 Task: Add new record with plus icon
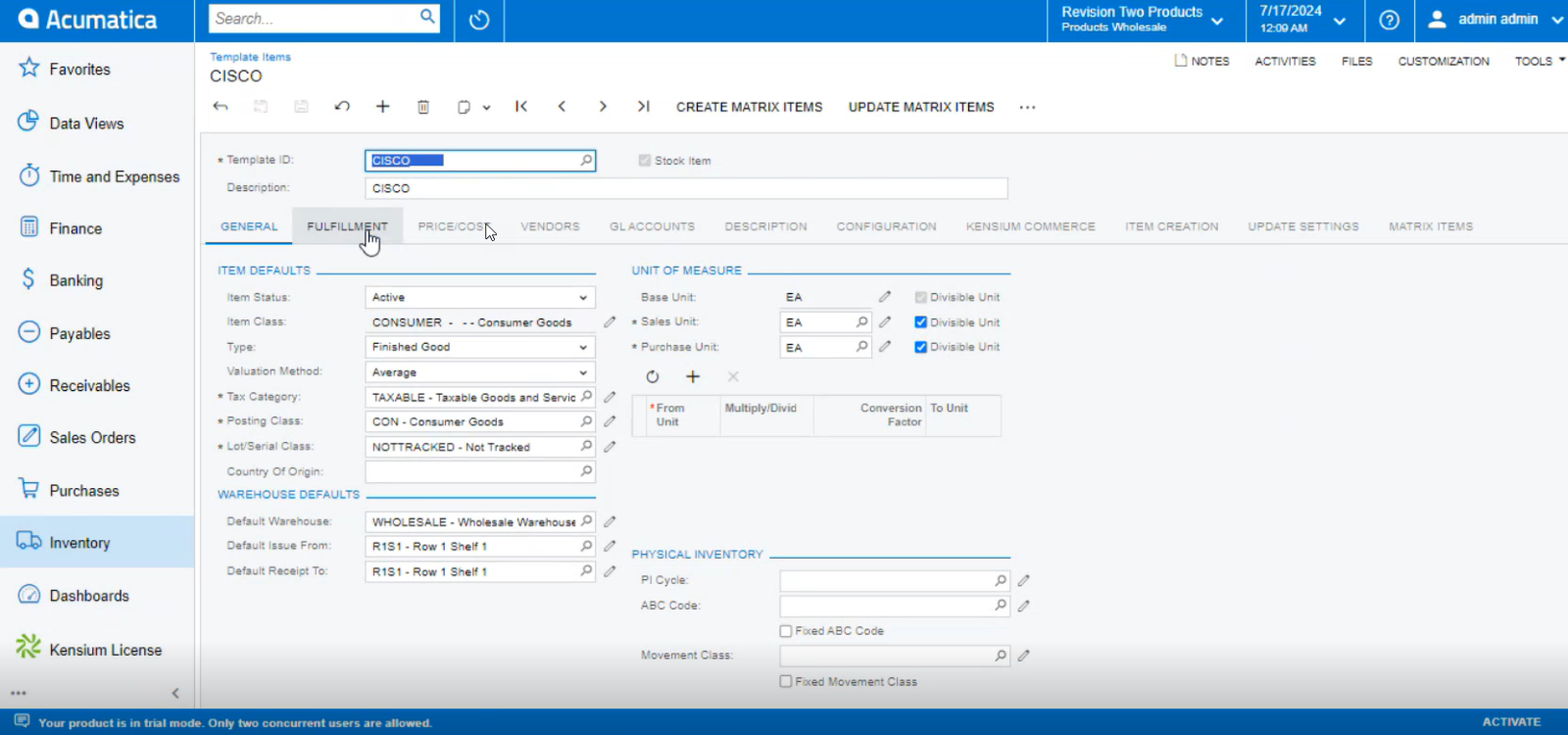tap(383, 107)
